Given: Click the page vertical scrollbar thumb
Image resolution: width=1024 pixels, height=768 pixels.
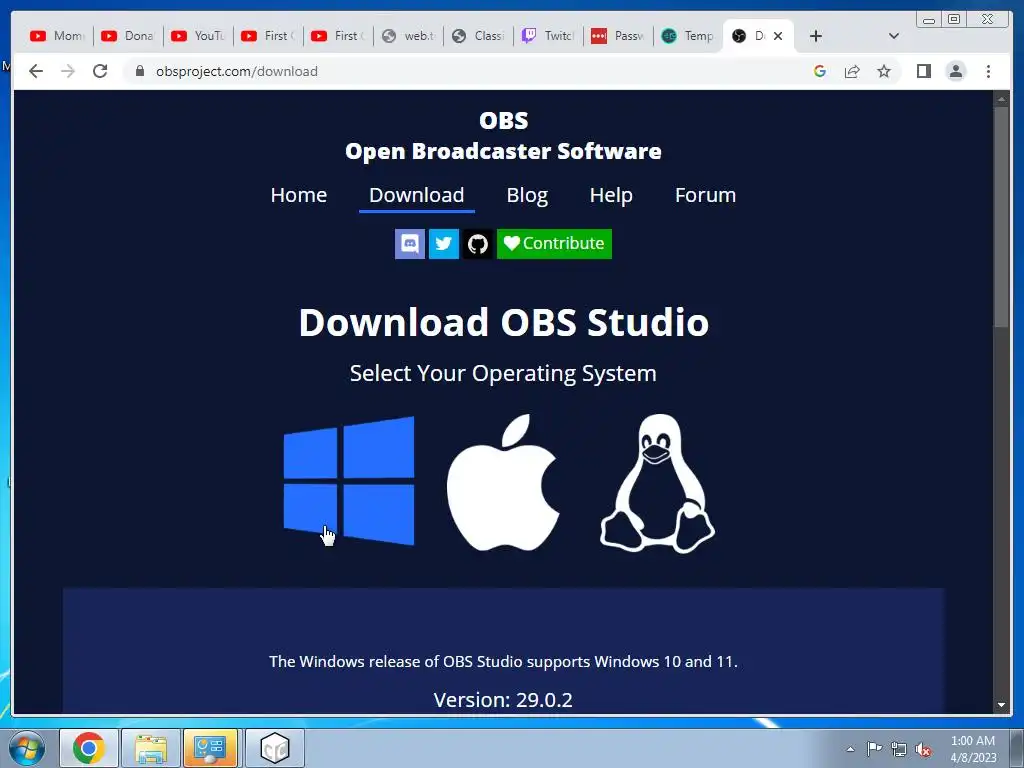Looking at the screenshot, I should point(1001,216).
